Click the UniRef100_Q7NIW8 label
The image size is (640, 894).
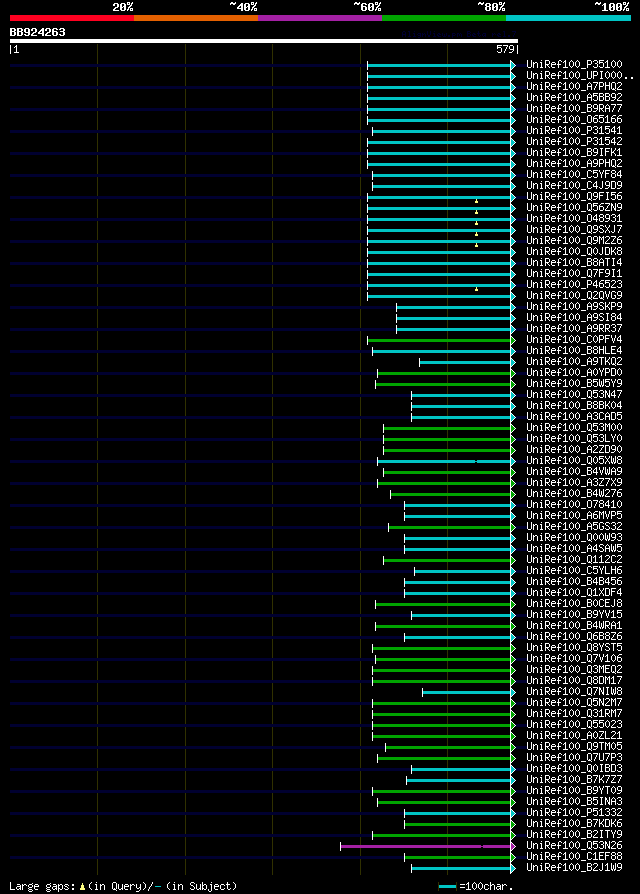(x=574, y=692)
